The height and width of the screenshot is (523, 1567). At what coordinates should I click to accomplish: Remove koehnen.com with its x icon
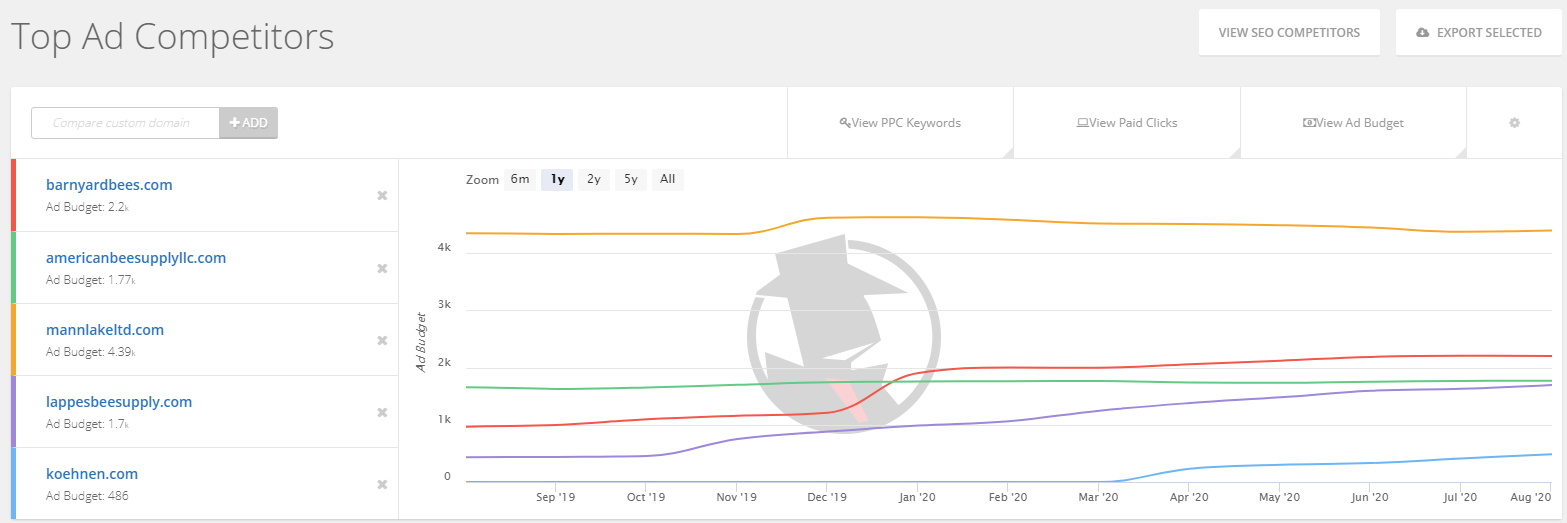382,484
